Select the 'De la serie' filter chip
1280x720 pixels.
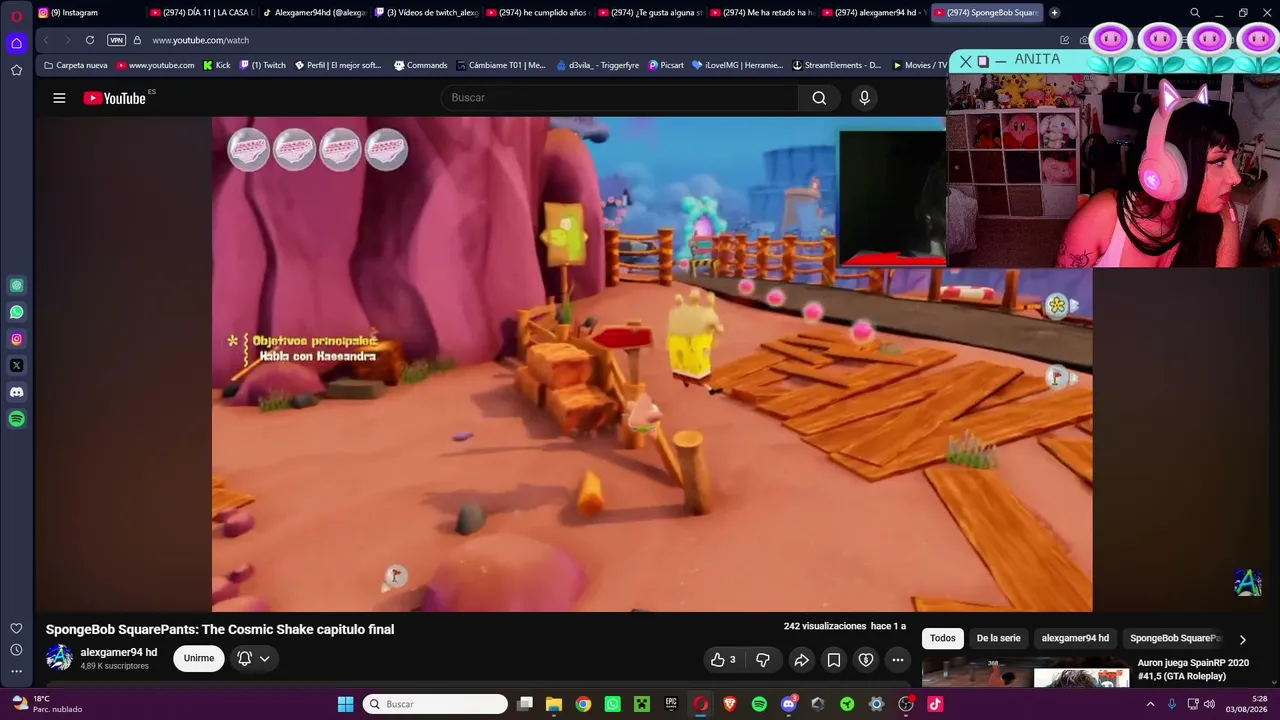coord(999,638)
